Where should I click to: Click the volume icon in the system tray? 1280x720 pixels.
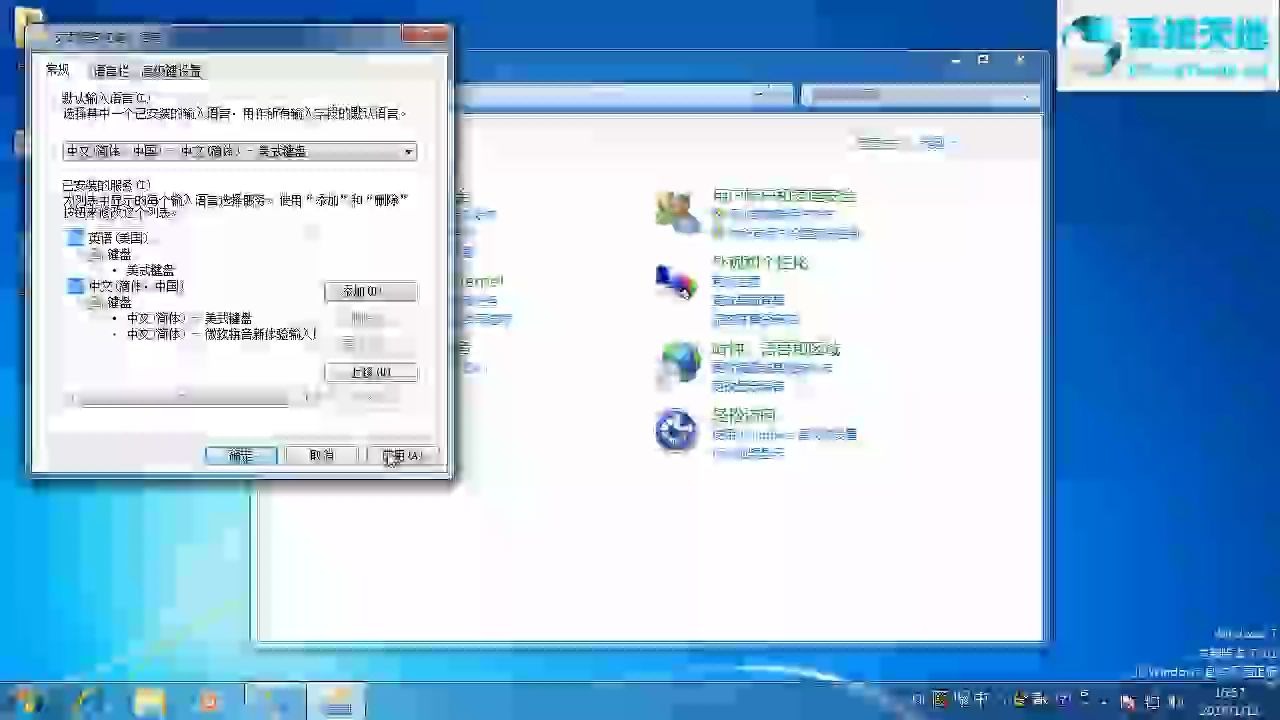tap(1176, 702)
